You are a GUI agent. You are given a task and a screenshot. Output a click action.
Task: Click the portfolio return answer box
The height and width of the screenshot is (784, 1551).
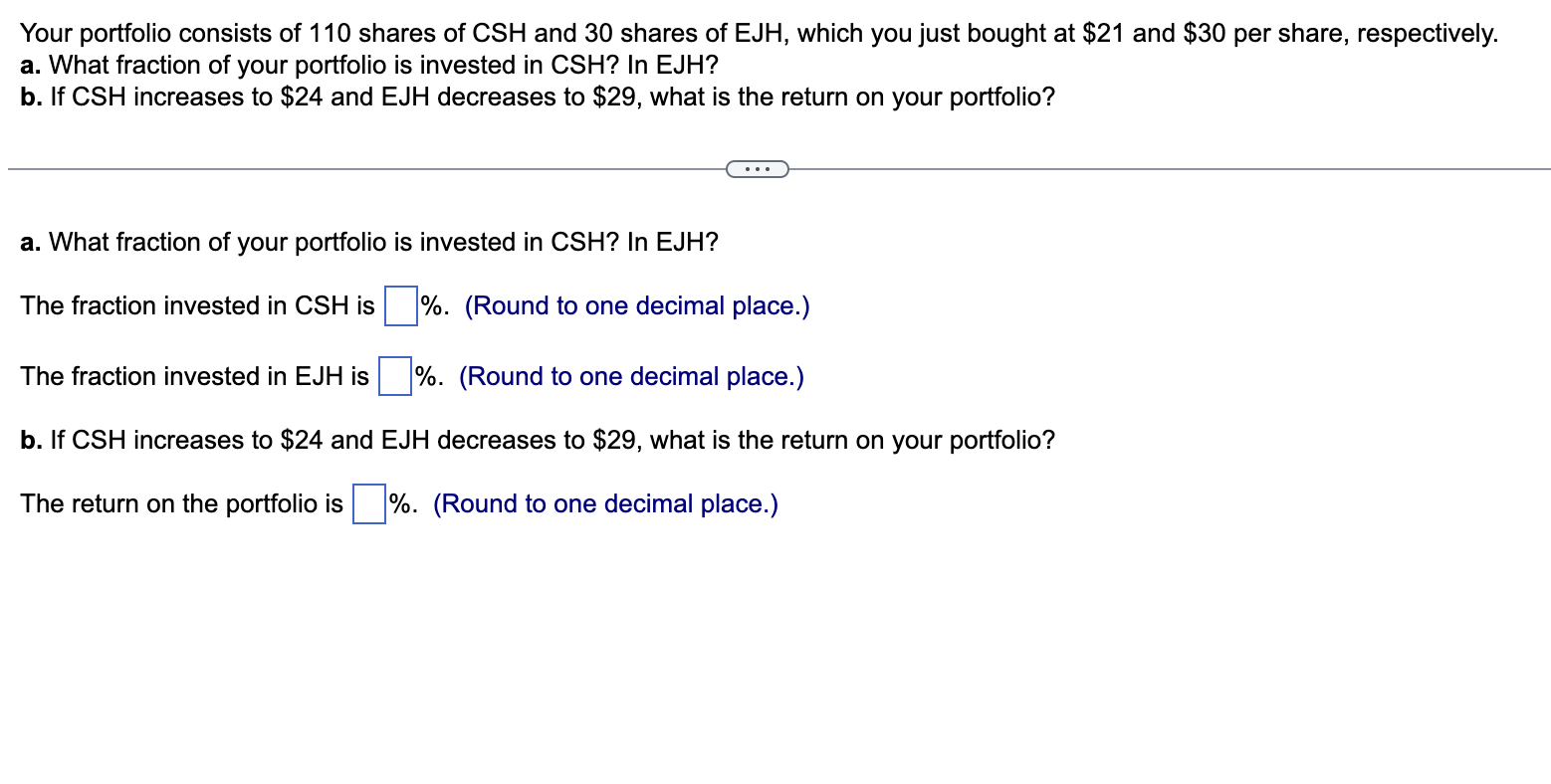pos(367,503)
